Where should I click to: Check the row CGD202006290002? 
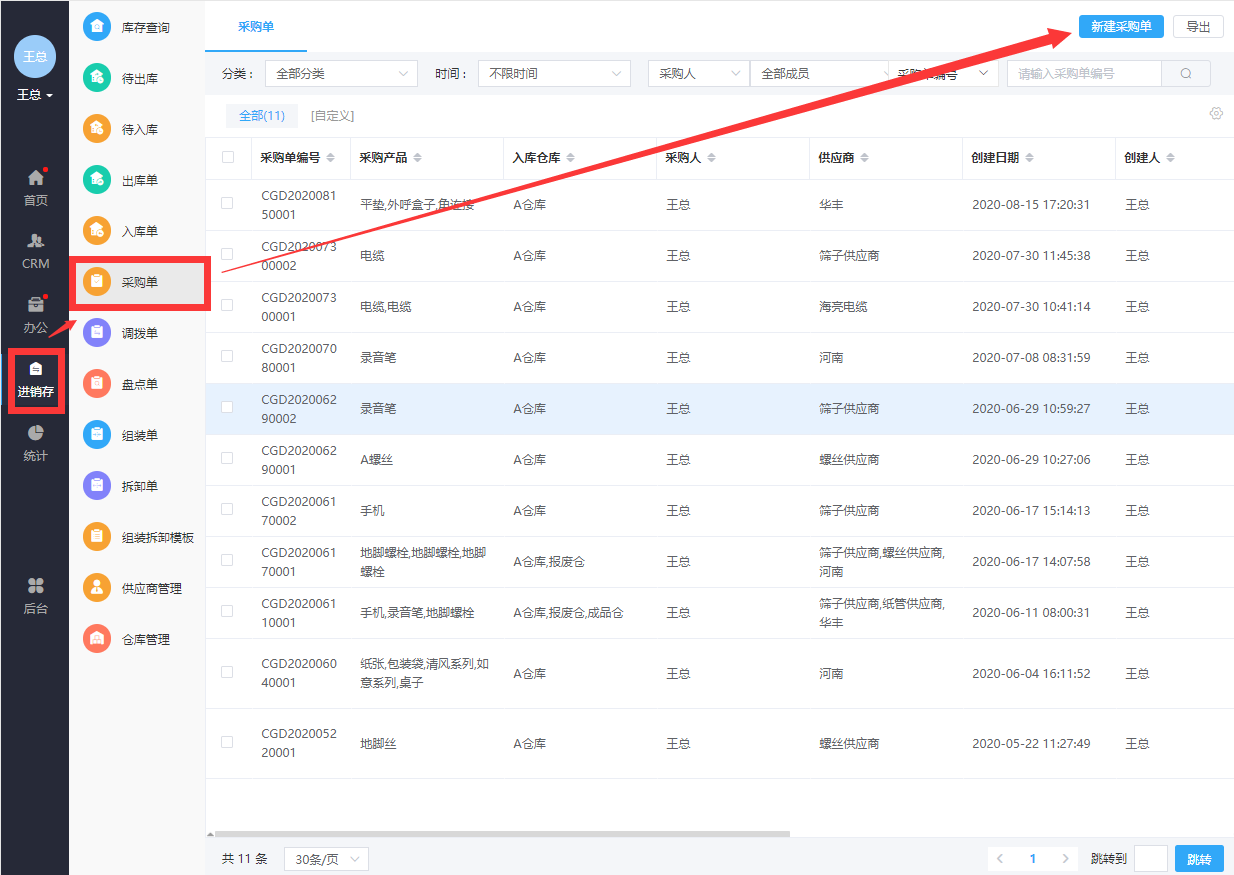pos(227,407)
